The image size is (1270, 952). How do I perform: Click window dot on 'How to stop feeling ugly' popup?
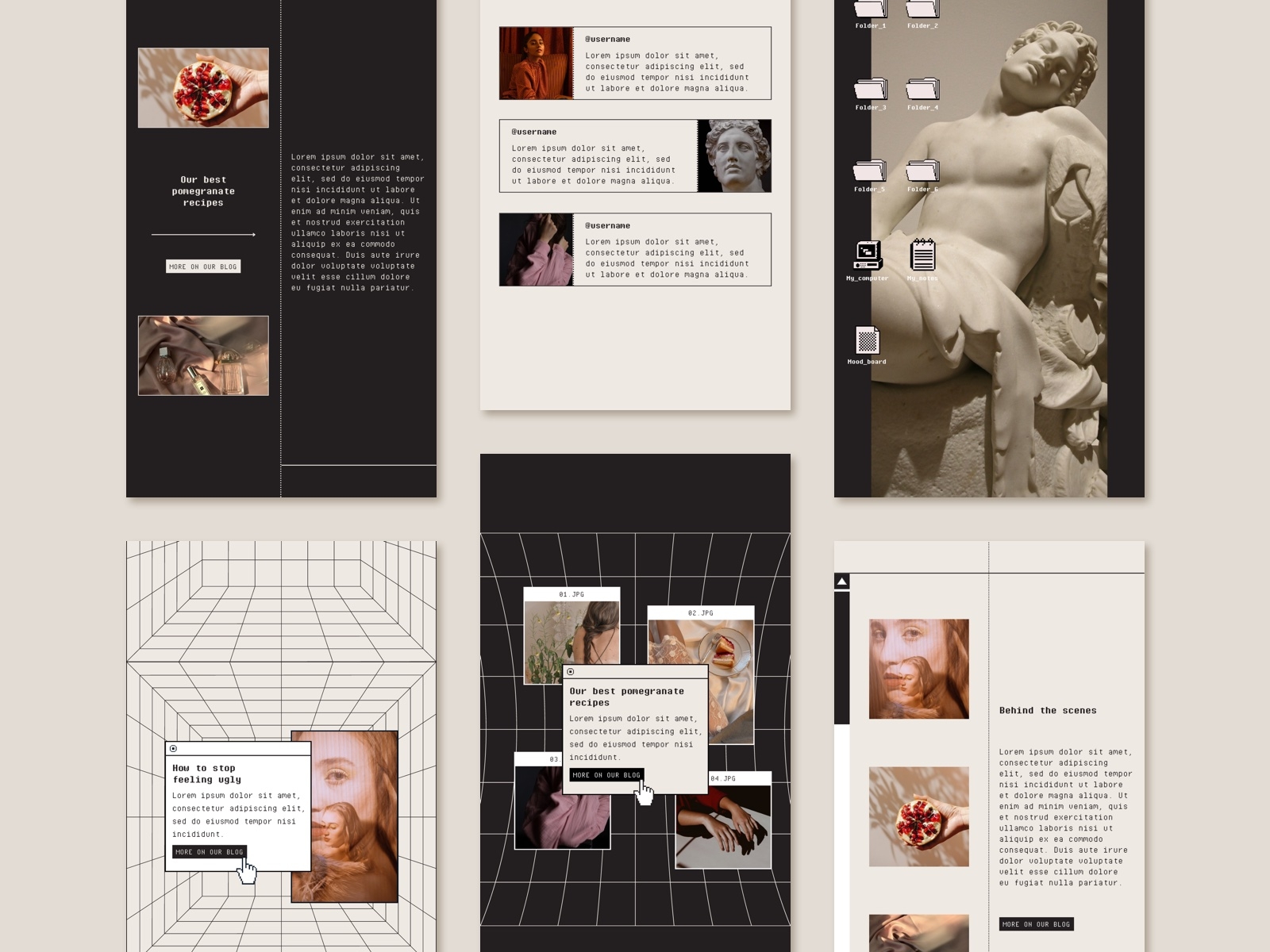coord(173,749)
